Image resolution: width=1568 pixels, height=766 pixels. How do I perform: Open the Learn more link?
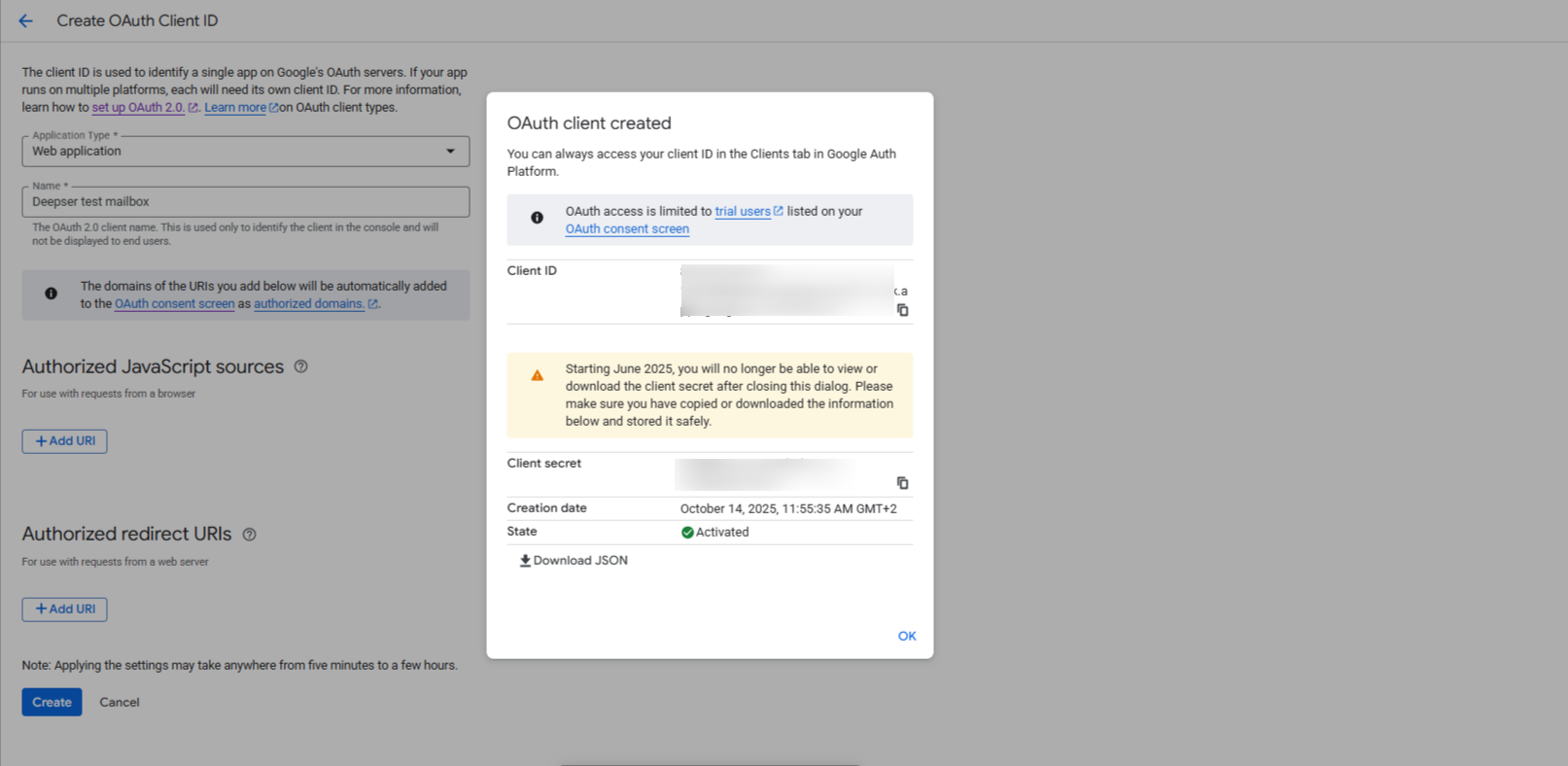235,108
